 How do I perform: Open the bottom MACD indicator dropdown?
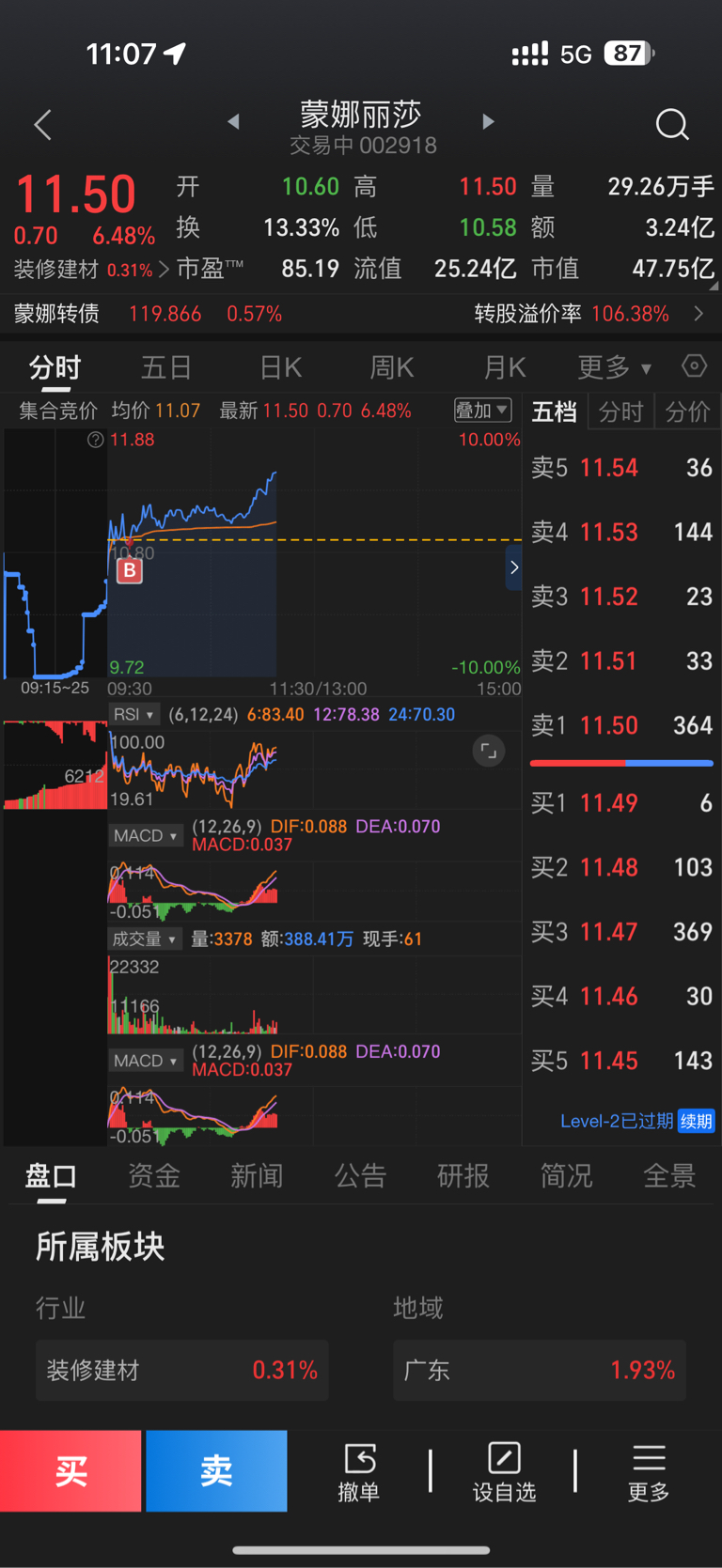click(x=145, y=1061)
